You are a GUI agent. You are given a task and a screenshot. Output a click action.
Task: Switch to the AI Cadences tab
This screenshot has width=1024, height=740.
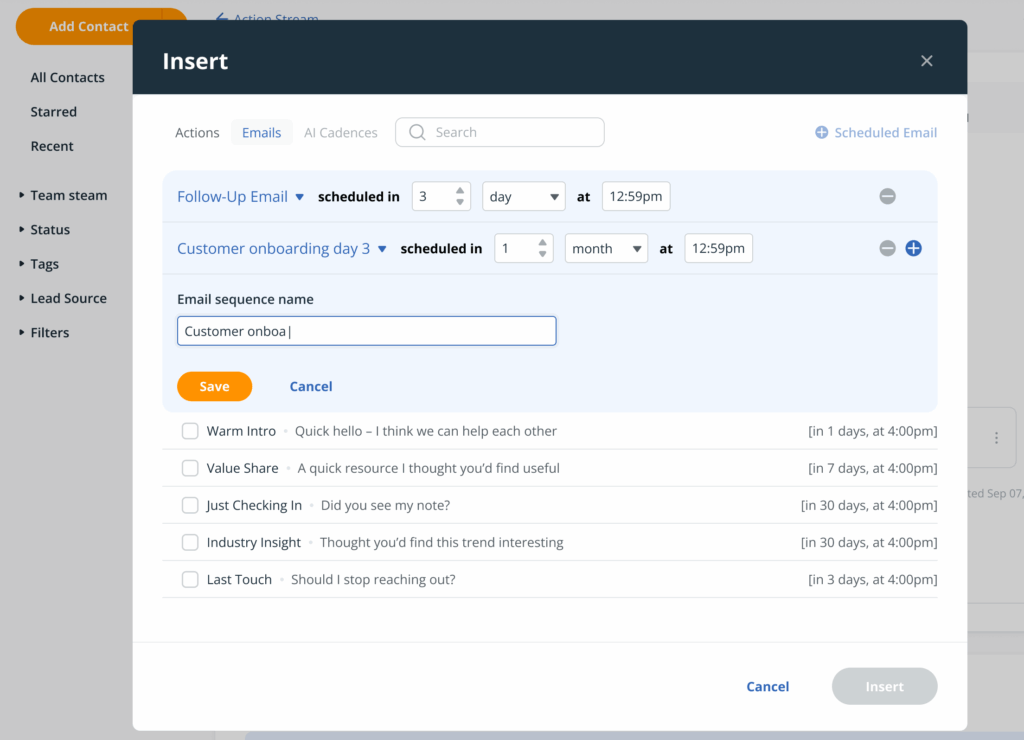pos(340,132)
